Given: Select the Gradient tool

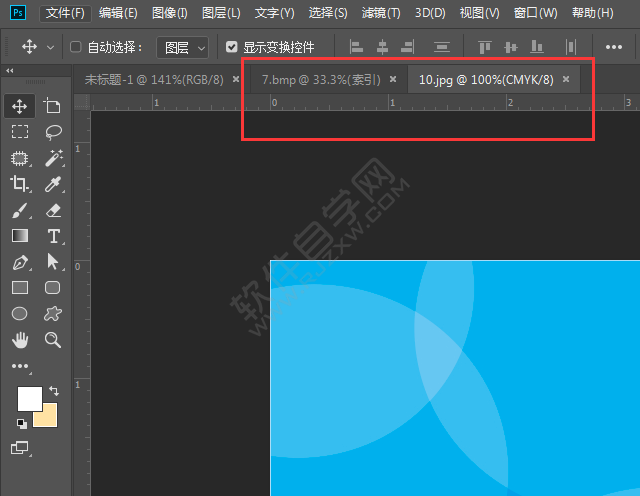Looking at the screenshot, I should (x=20, y=236).
